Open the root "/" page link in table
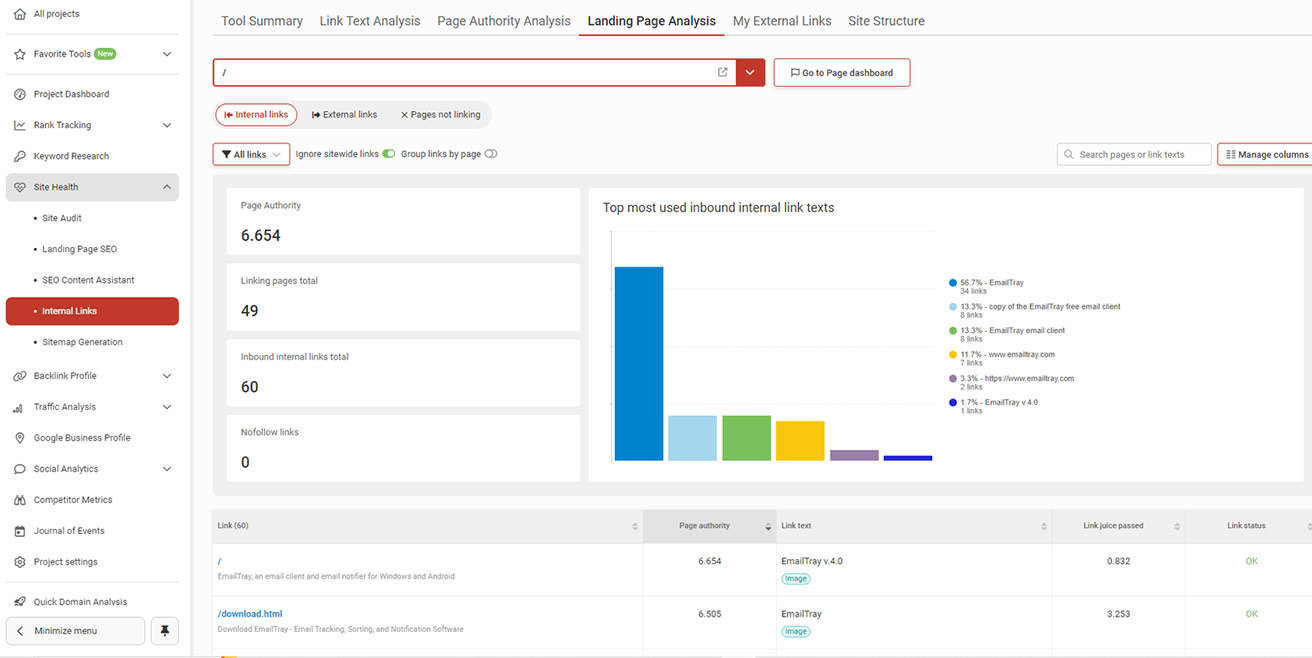1312x658 pixels. pos(220,561)
